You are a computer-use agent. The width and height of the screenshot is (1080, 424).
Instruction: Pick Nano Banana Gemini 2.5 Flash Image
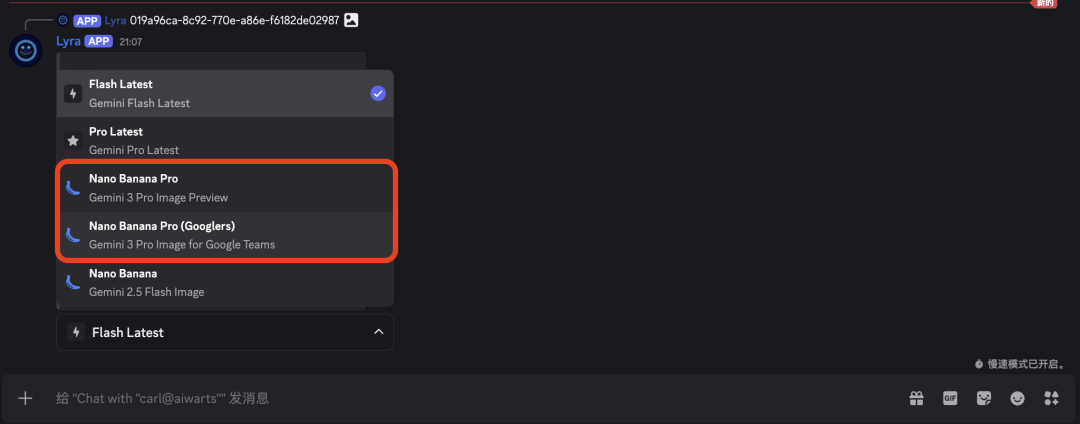tap(225, 282)
